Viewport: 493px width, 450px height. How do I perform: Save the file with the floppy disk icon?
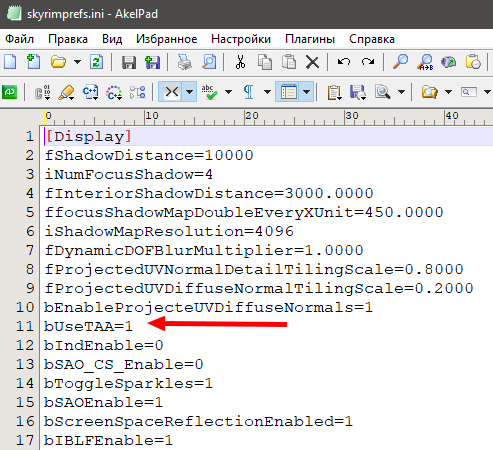tap(129, 62)
